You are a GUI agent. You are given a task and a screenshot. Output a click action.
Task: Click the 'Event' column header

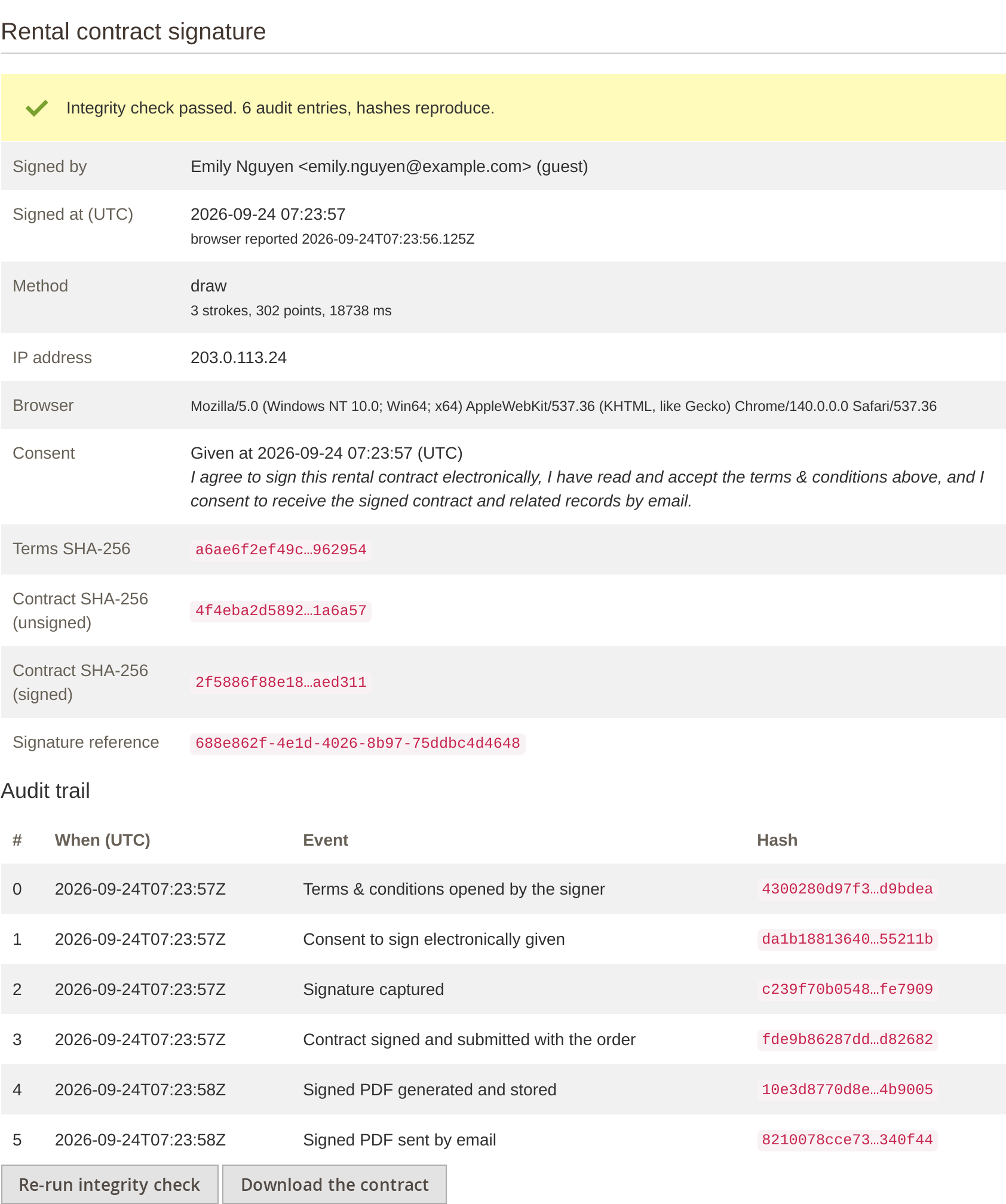click(326, 840)
